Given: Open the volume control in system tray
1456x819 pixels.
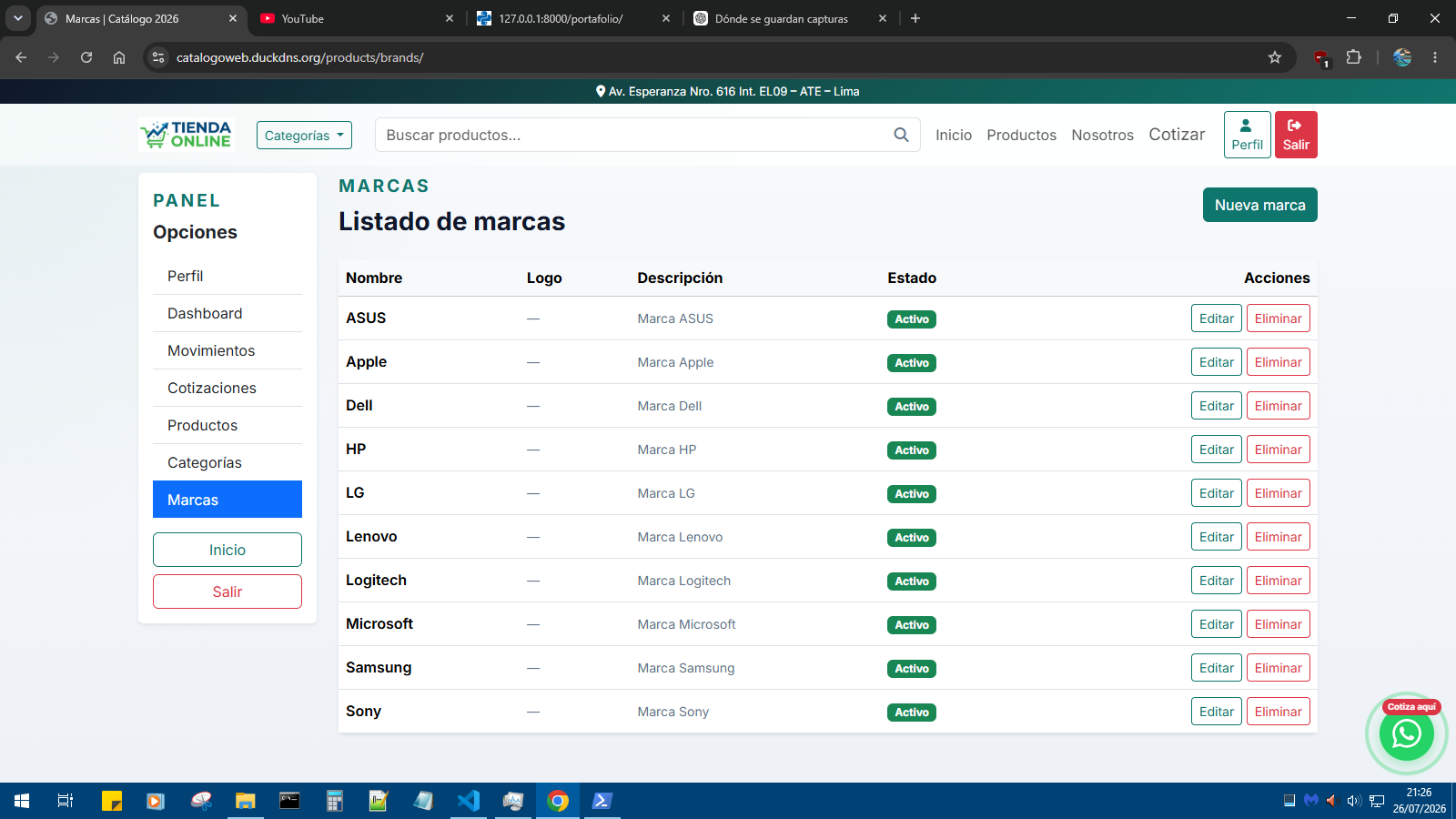Looking at the screenshot, I should click(x=1353, y=801).
